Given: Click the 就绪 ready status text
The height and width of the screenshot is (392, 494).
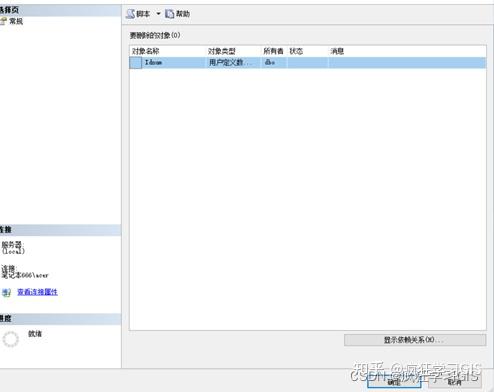Looking at the screenshot, I should coord(35,334).
